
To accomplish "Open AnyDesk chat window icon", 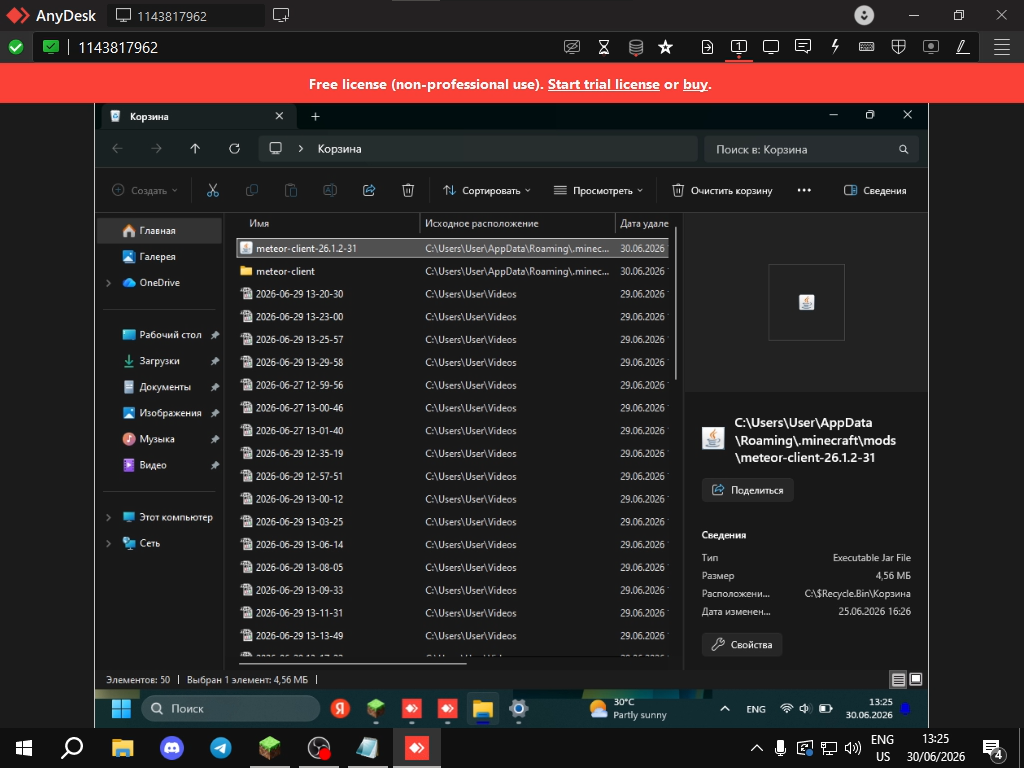I will pyautogui.click(x=803, y=47).
